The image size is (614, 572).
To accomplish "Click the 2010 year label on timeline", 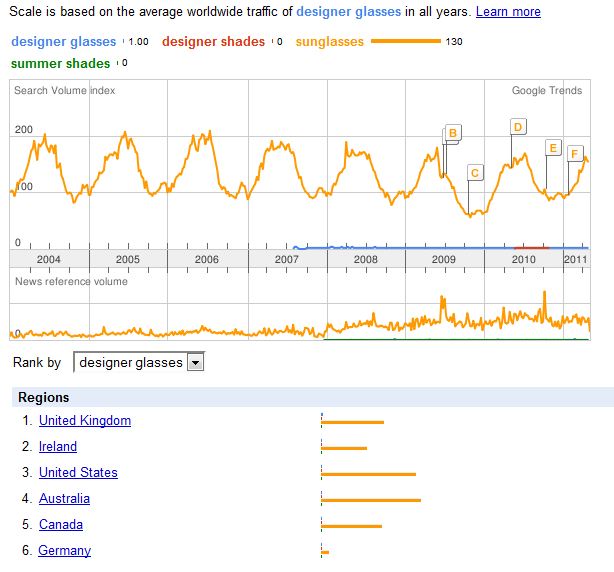I will pos(524,259).
